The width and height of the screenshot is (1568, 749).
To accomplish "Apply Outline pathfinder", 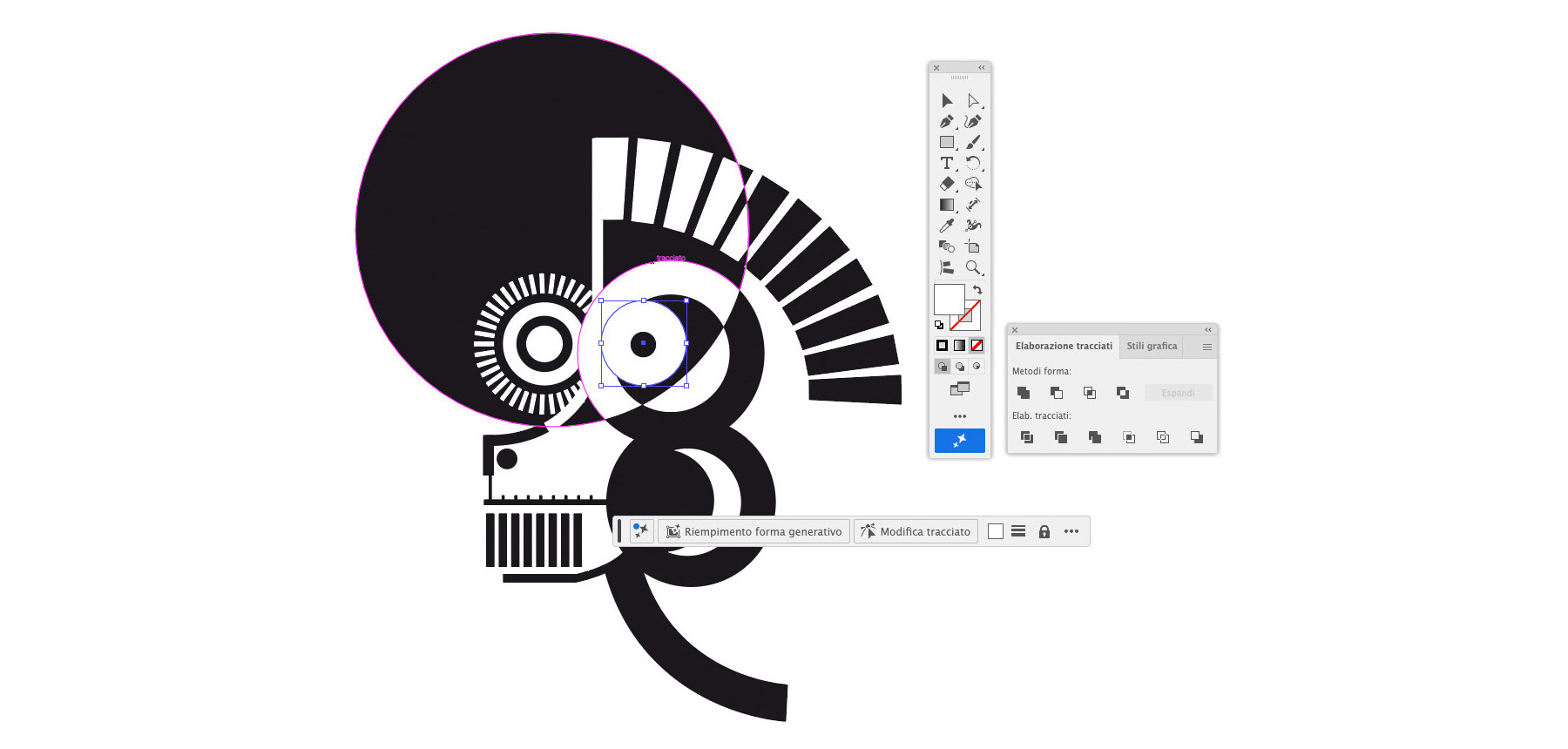I will tap(1163, 437).
